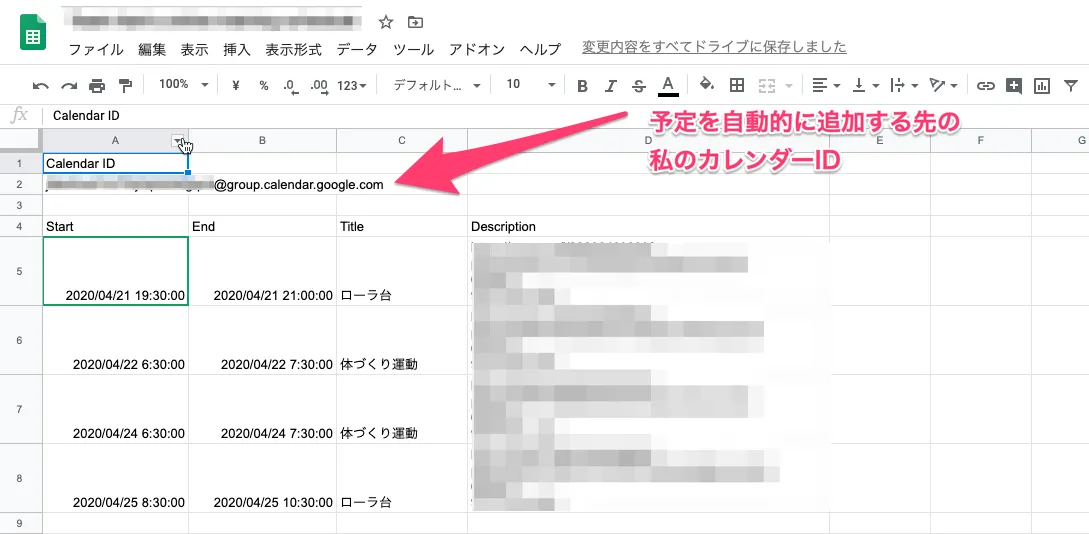Select the End header cell
Image resolution: width=1089 pixels, height=534 pixels.
(263, 226)
